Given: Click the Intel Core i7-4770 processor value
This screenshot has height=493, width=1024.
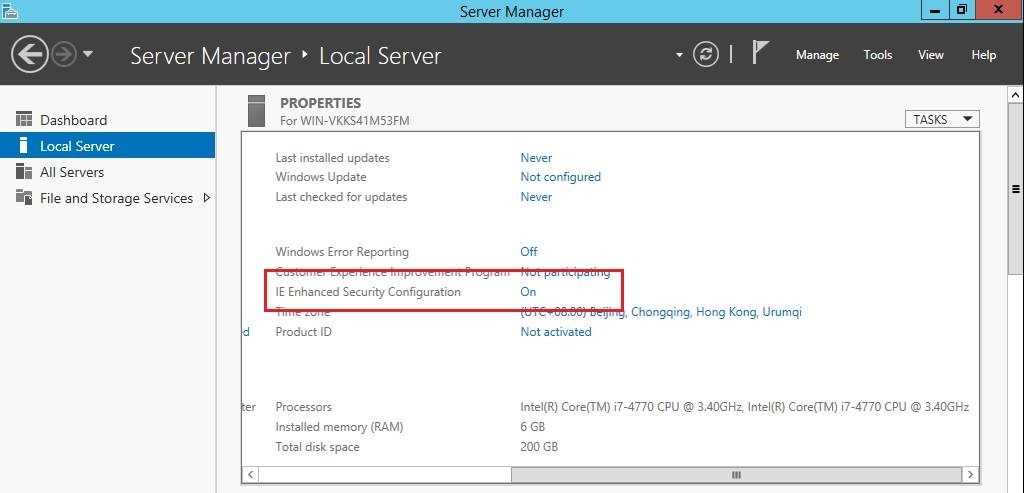Looking at the screenshot, I should click(744, 407).
